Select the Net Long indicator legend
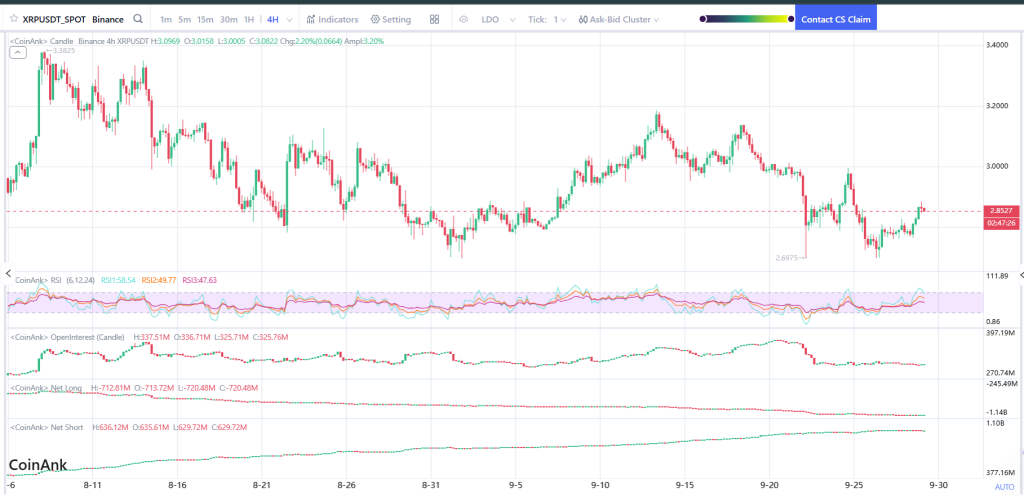Screen dimensions: 1024x496 tap(46, 388)
